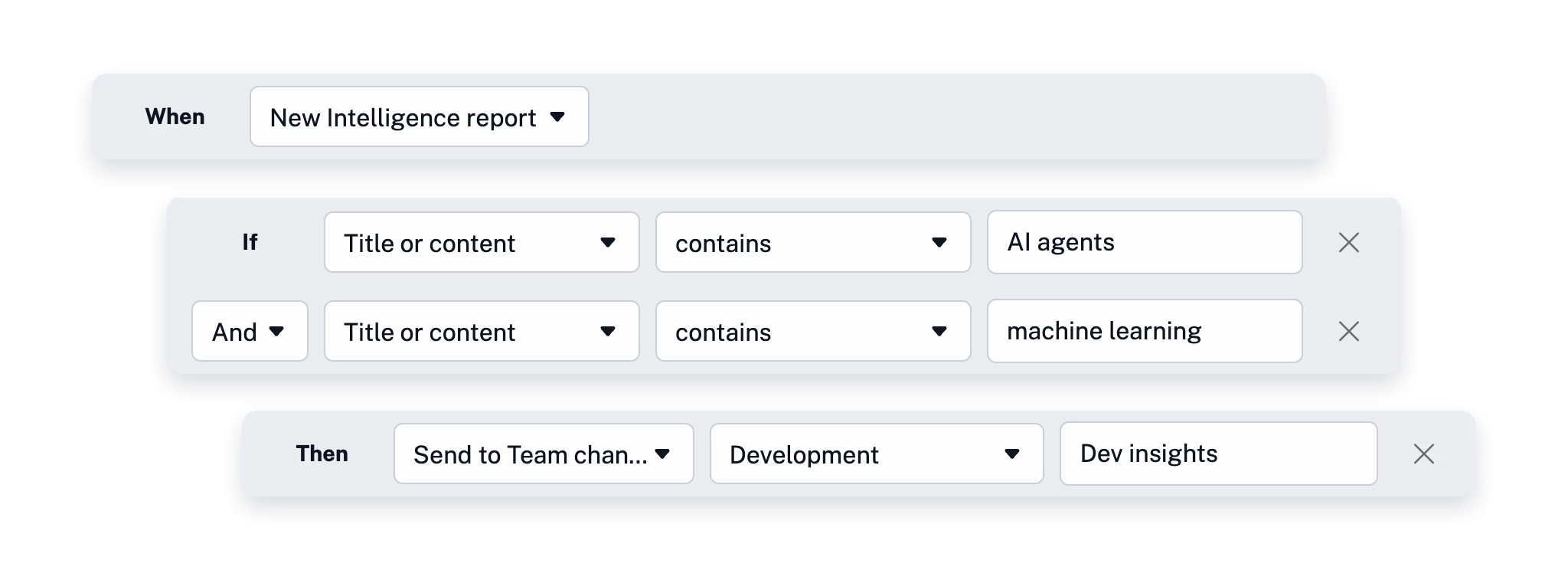Image resolution: width=1568 pixels, height=570 pixels.
Task: Change the And logical operator
Action: click(x=250, y=331)
